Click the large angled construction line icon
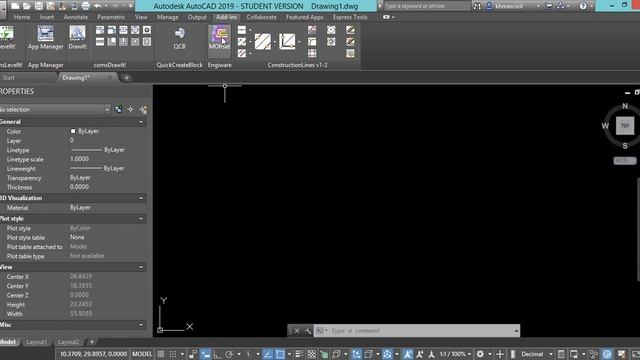The width and height of the screenshot is (640, 360). coord(287,42)
